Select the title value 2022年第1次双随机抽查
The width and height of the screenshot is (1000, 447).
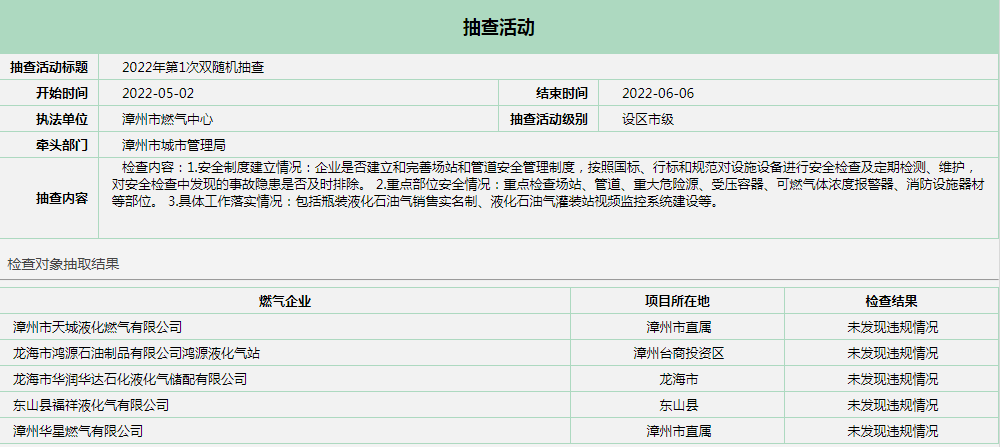pos(193,68)
